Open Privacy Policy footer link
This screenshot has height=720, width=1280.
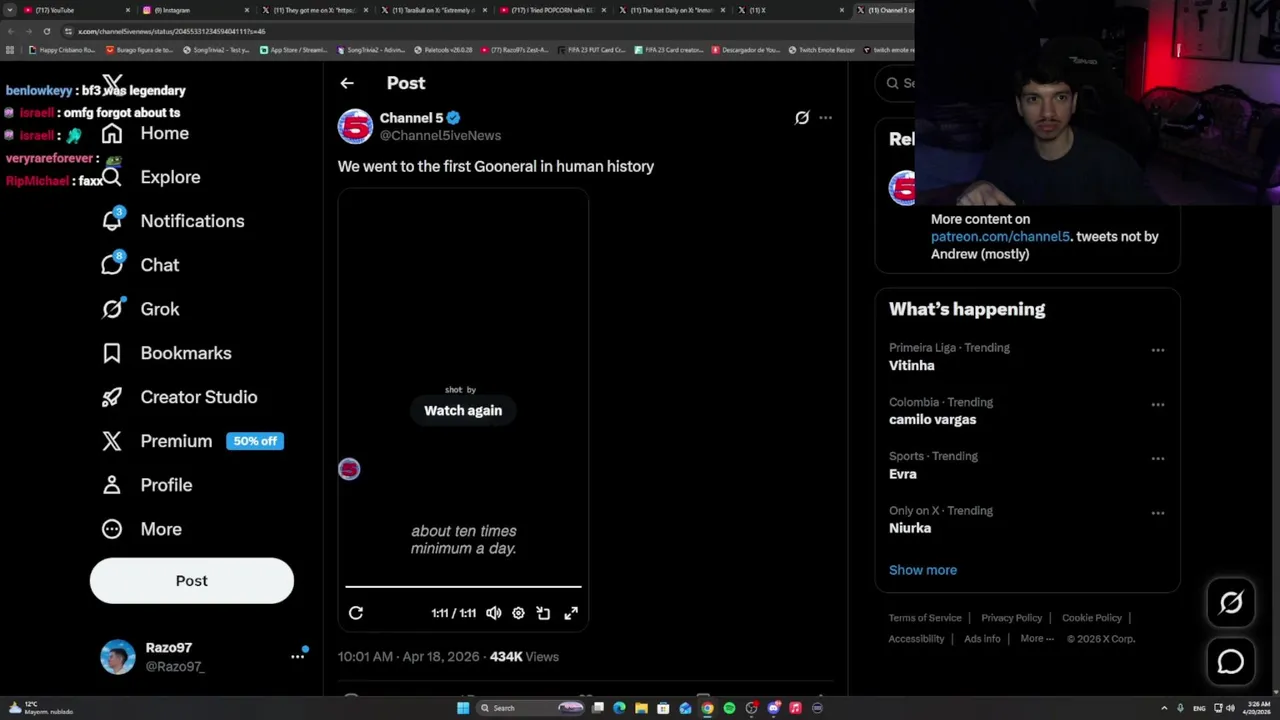pos(1011,618)
